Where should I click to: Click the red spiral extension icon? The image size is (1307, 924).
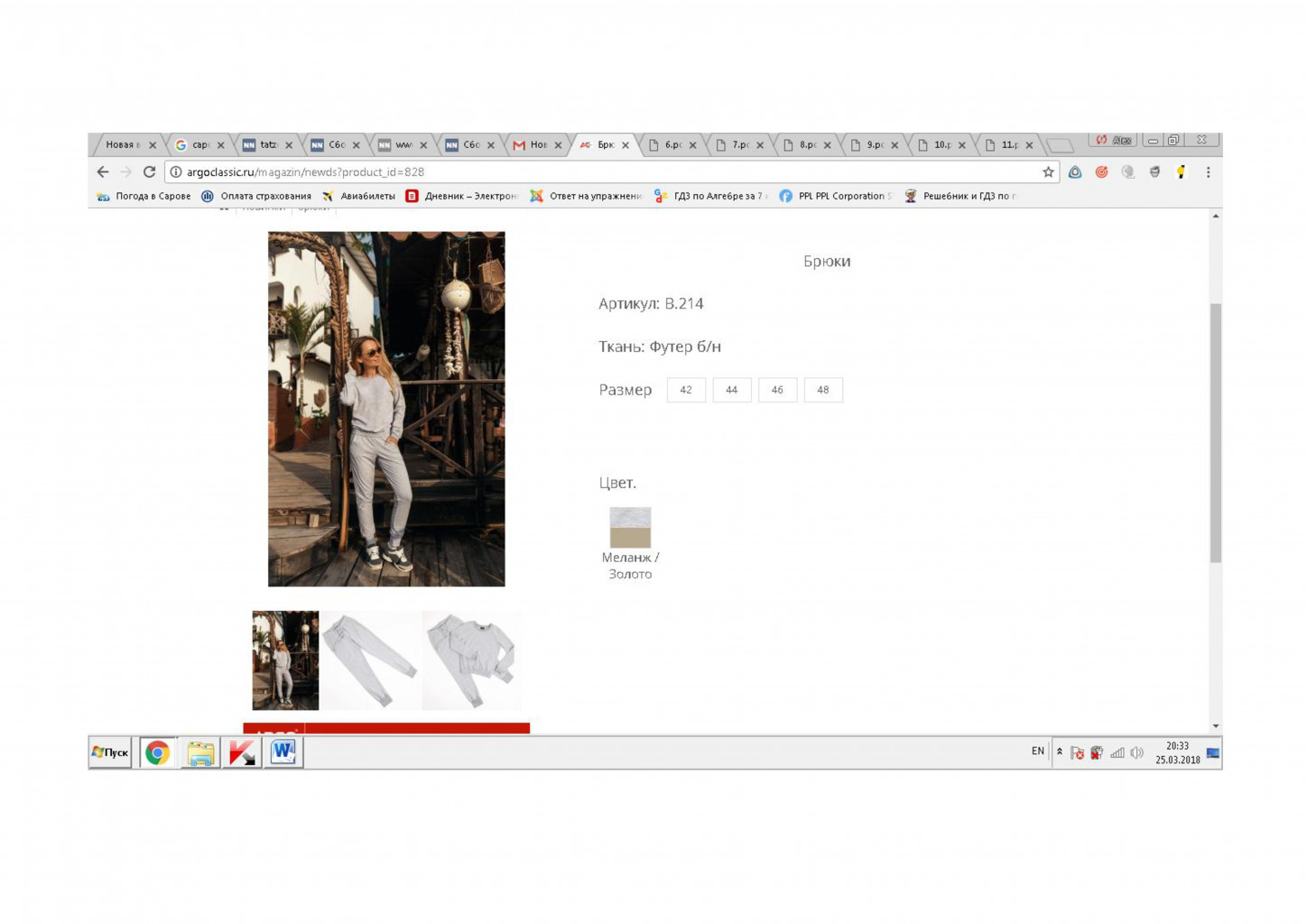click(x=1101, y=171)
